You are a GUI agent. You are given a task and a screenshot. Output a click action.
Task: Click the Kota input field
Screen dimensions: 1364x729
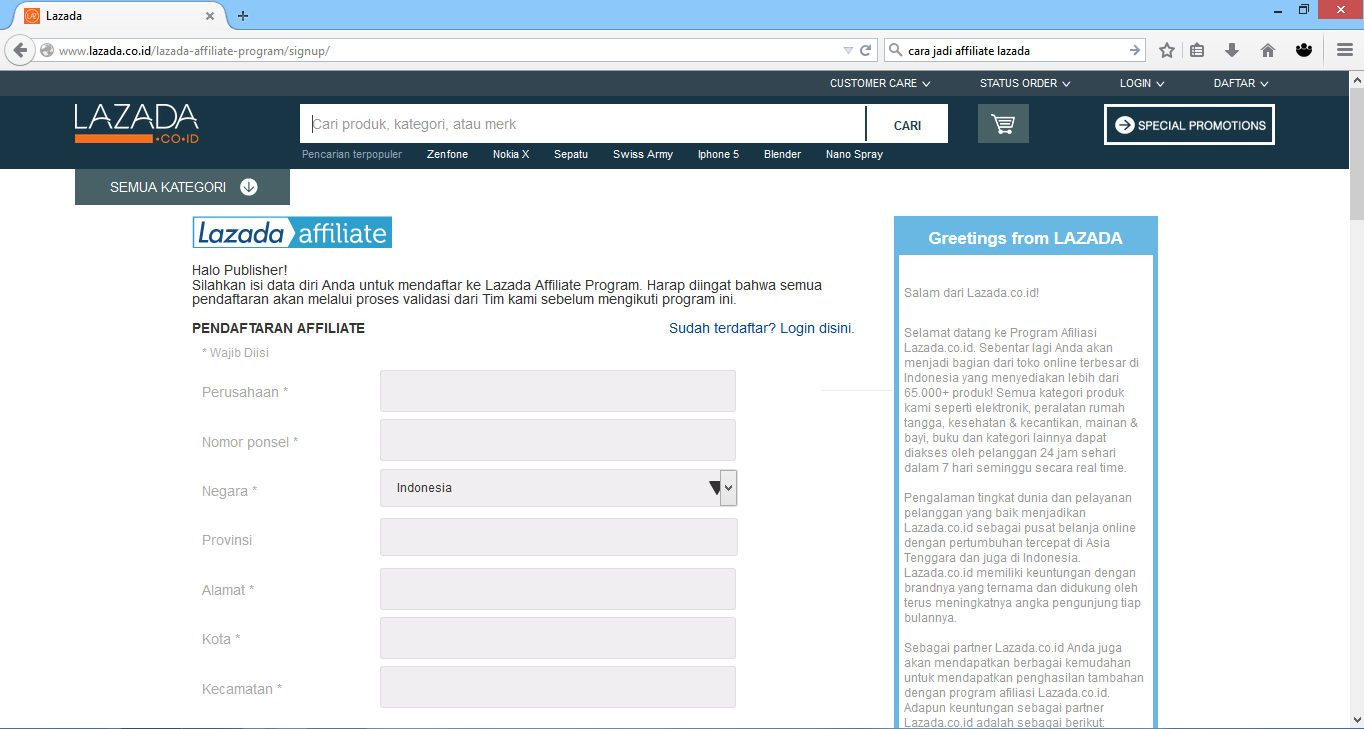[x=558, y=638]
